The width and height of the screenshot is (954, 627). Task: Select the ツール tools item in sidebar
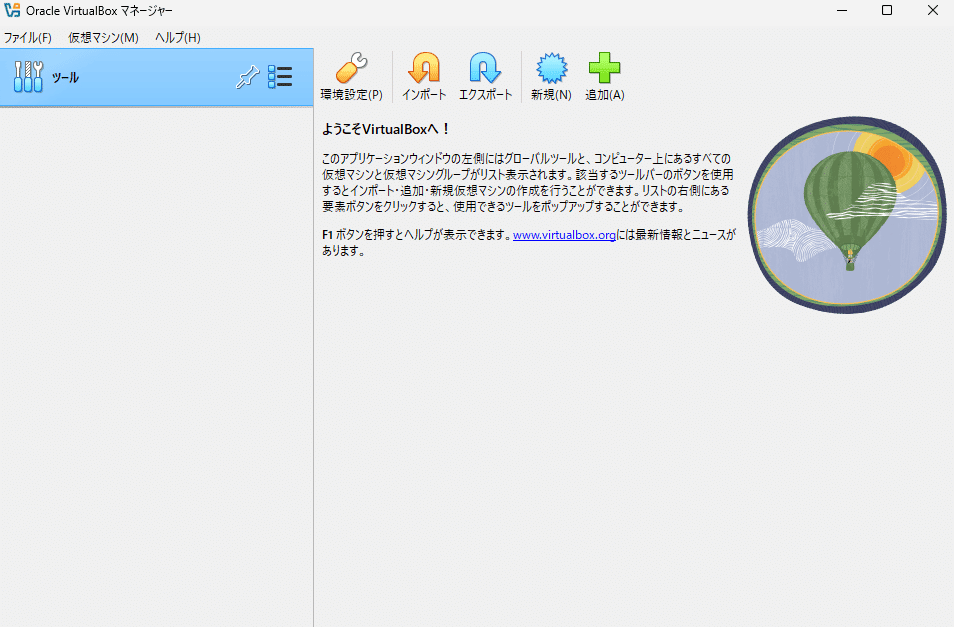click(156, 77)
